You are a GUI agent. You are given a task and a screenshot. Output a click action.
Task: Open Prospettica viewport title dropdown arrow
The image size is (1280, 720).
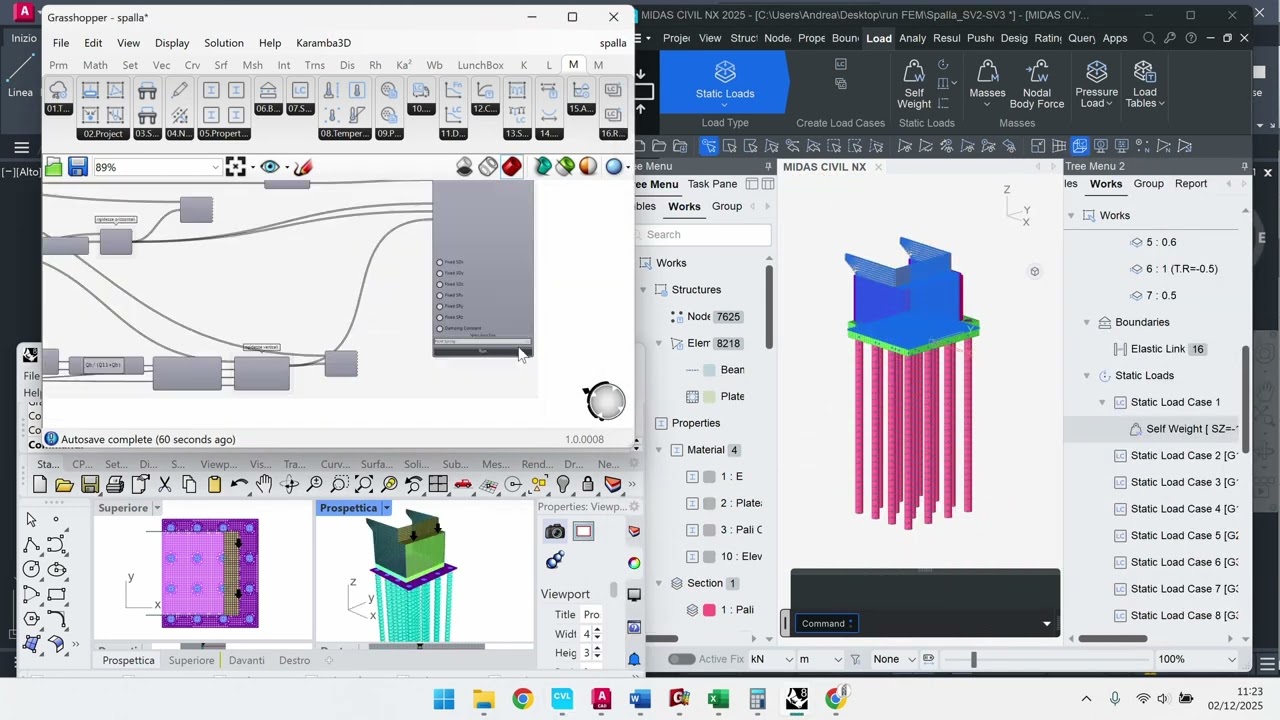[386, 508]
